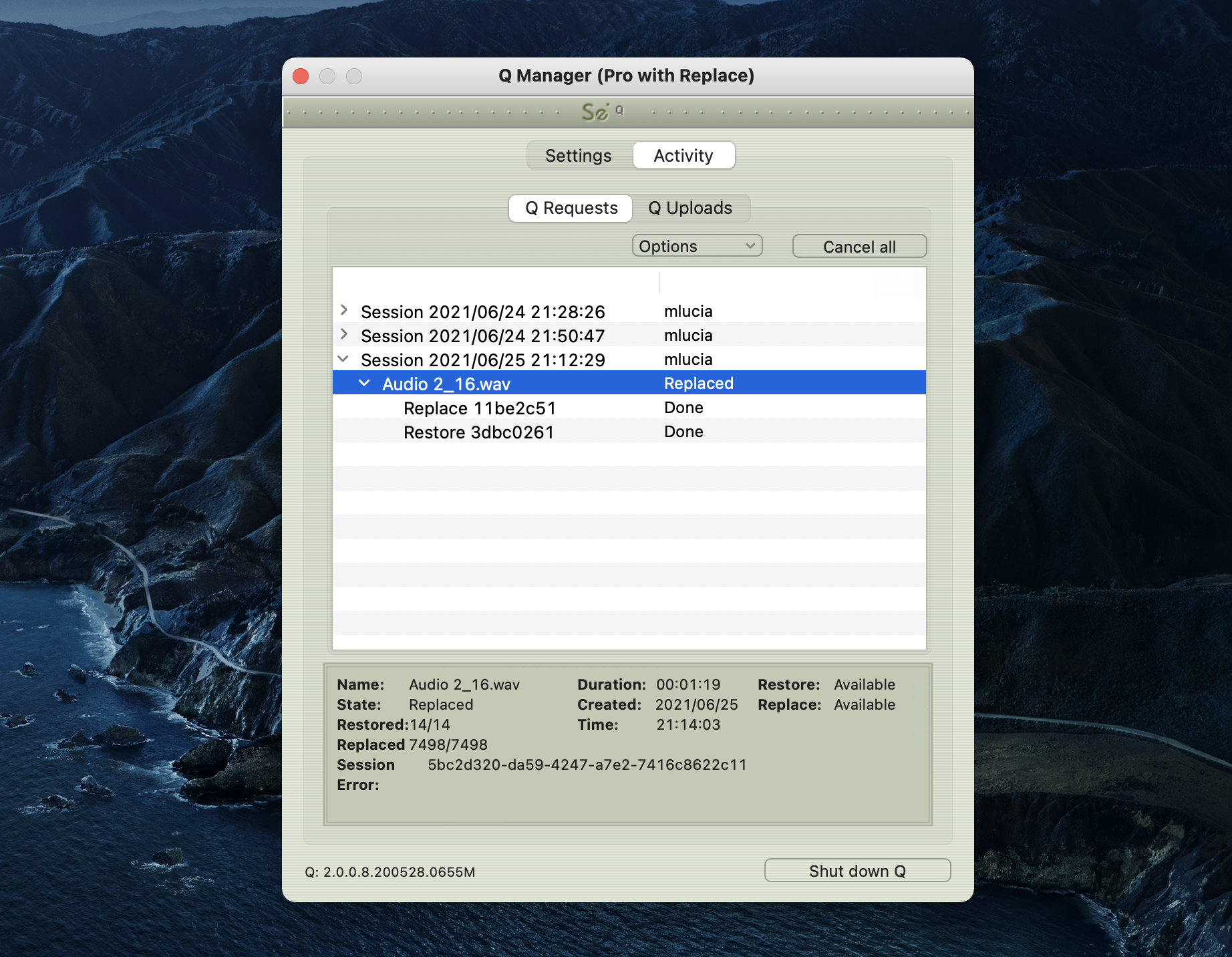This screenshot has height=957, width=1232.
Task: Click the Cancel all button
Action: click(859, 247)
